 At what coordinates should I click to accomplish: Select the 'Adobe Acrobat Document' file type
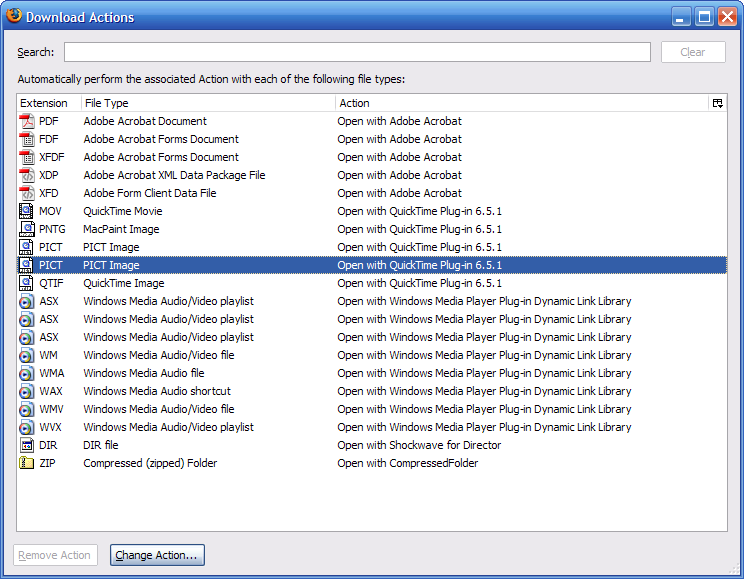pos(145,121)
